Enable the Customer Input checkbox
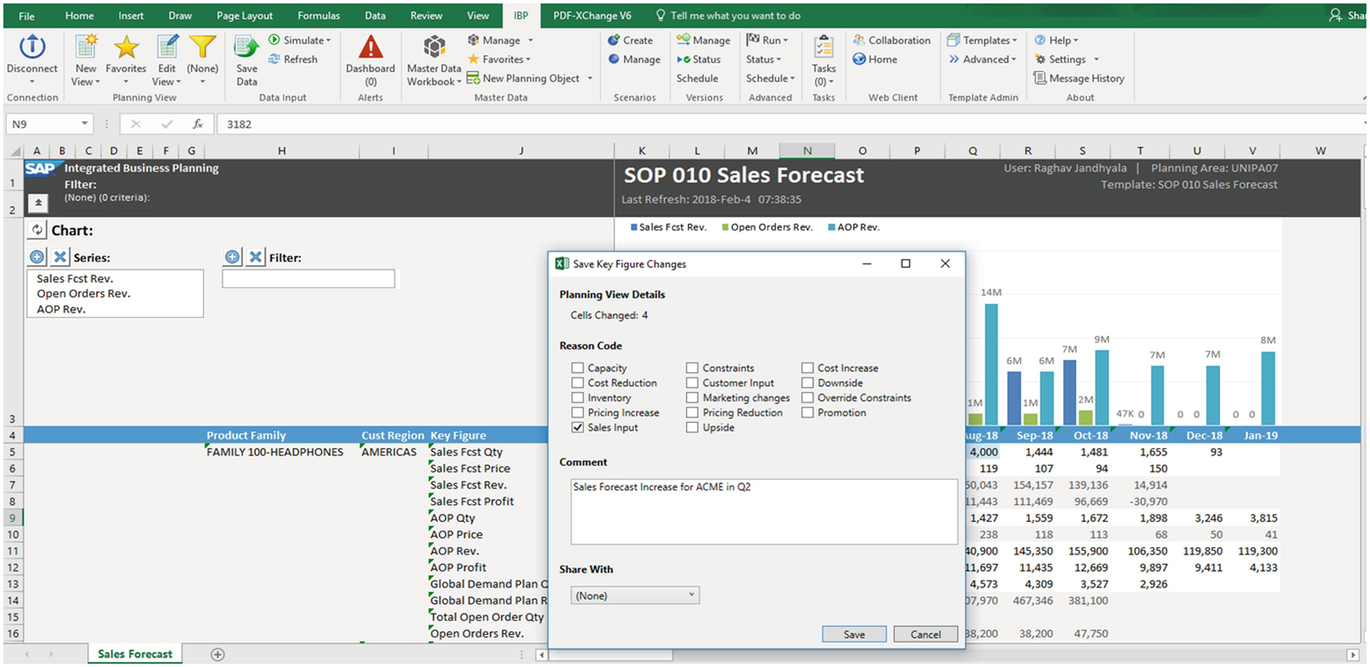This screenshot has height=667, width=1370. click(x=690, y=382)
